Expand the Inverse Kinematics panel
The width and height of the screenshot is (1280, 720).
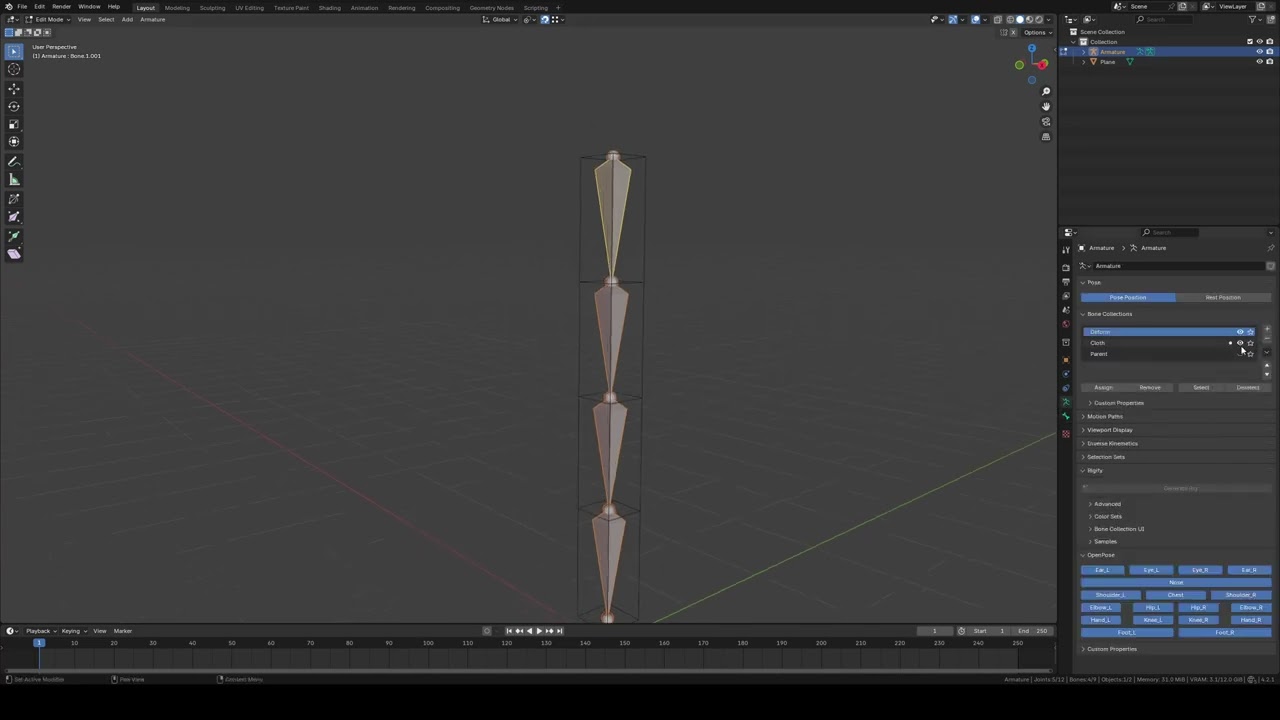(1112, 443)
